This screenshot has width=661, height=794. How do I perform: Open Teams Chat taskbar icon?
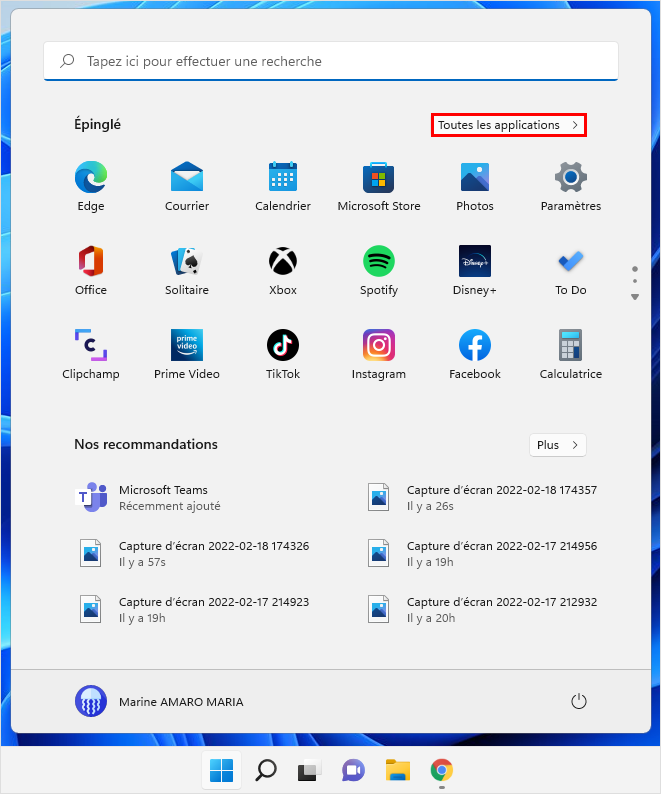353,770
